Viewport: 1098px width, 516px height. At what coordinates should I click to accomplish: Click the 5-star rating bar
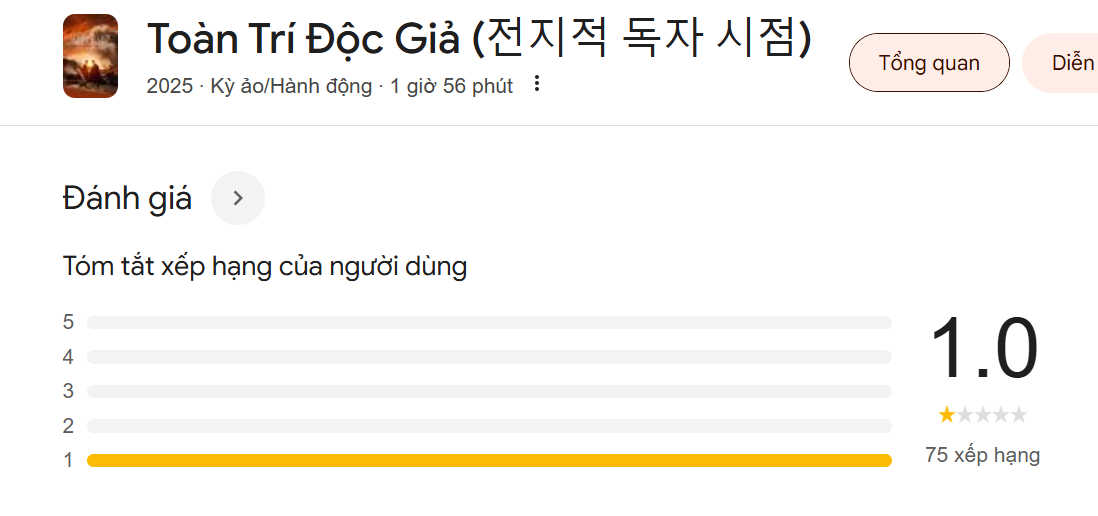[489, 323]
